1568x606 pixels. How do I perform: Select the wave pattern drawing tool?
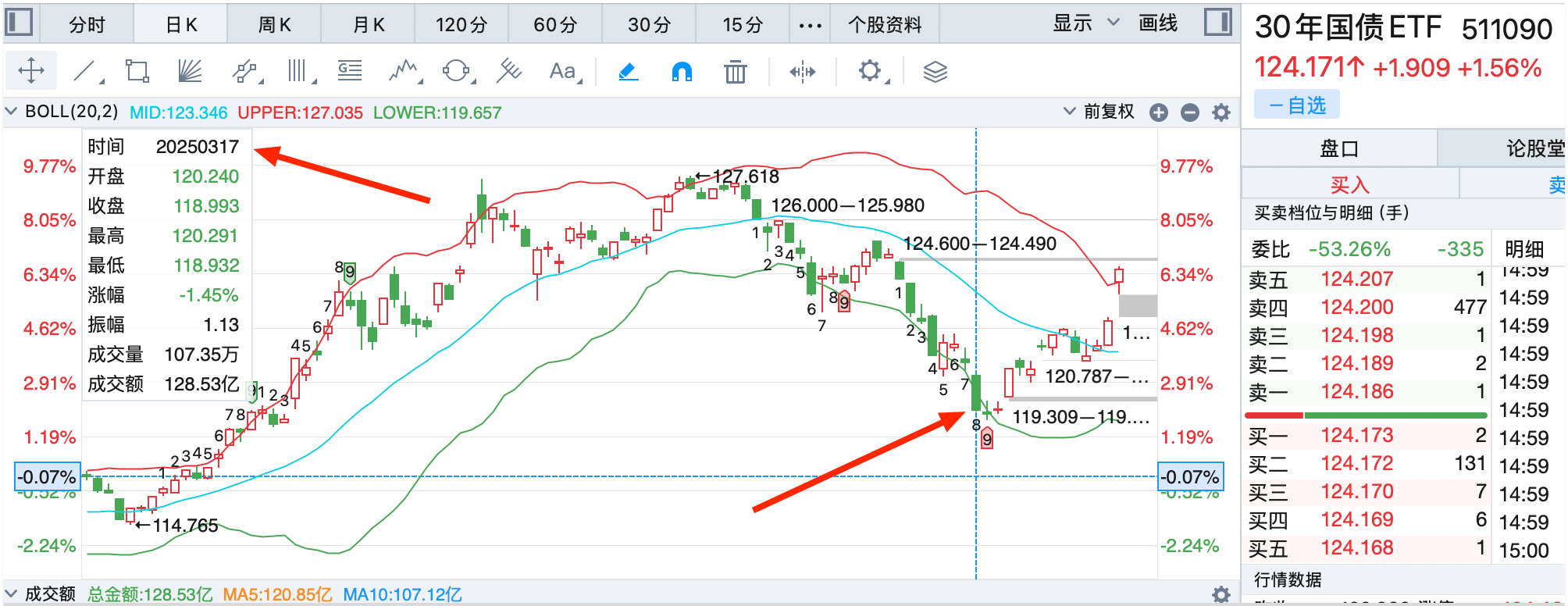[404, 72]
